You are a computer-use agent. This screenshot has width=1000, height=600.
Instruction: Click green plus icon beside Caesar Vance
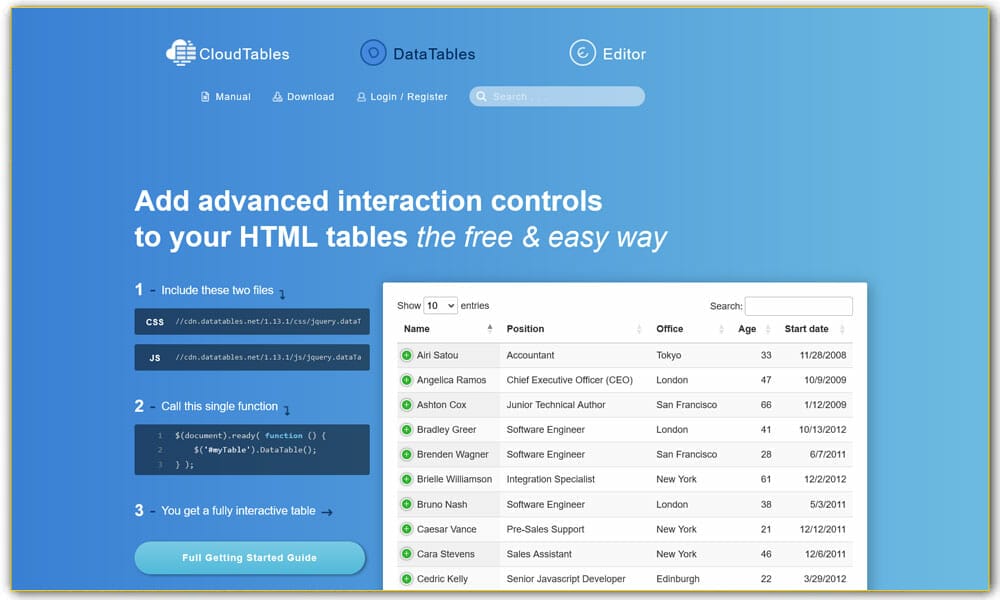coord(407,529)
